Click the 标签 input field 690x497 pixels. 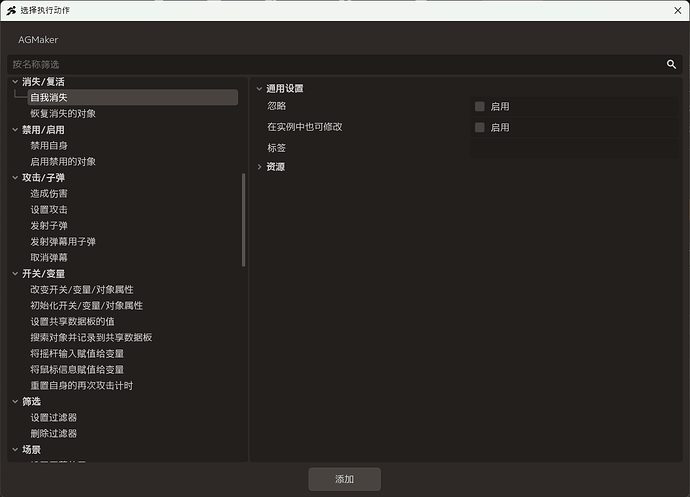pyautogui.click(x=574, y=148)
